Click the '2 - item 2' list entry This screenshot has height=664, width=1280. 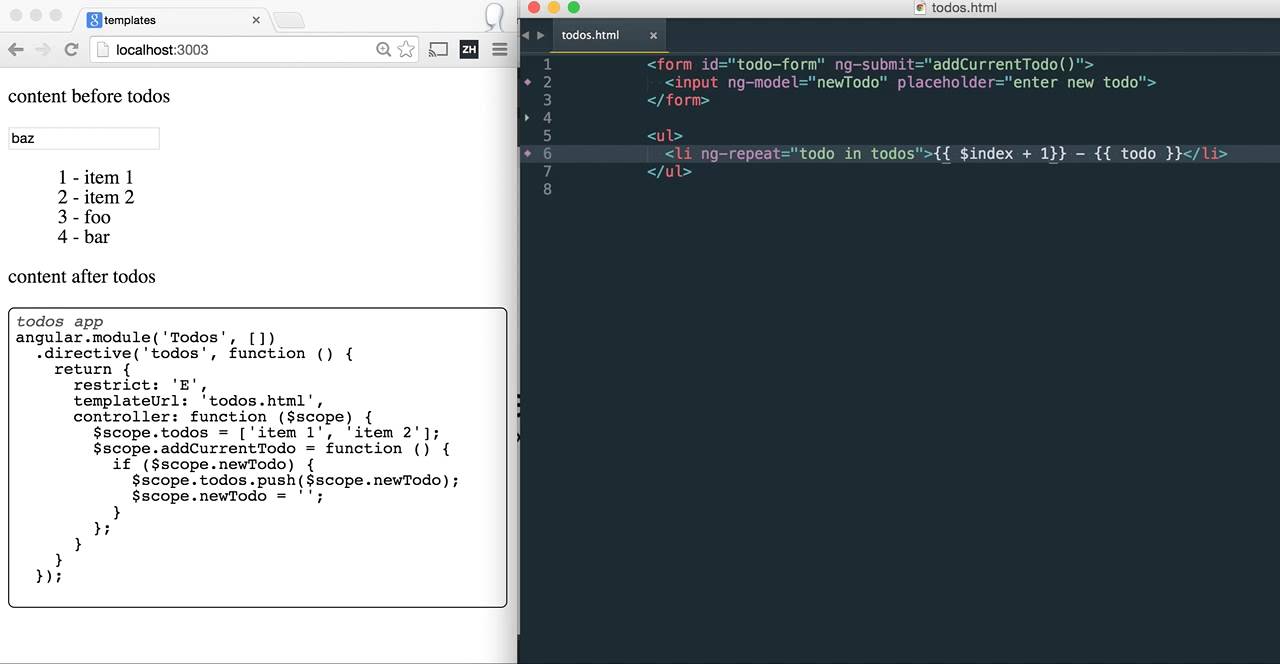pos(96,197)
